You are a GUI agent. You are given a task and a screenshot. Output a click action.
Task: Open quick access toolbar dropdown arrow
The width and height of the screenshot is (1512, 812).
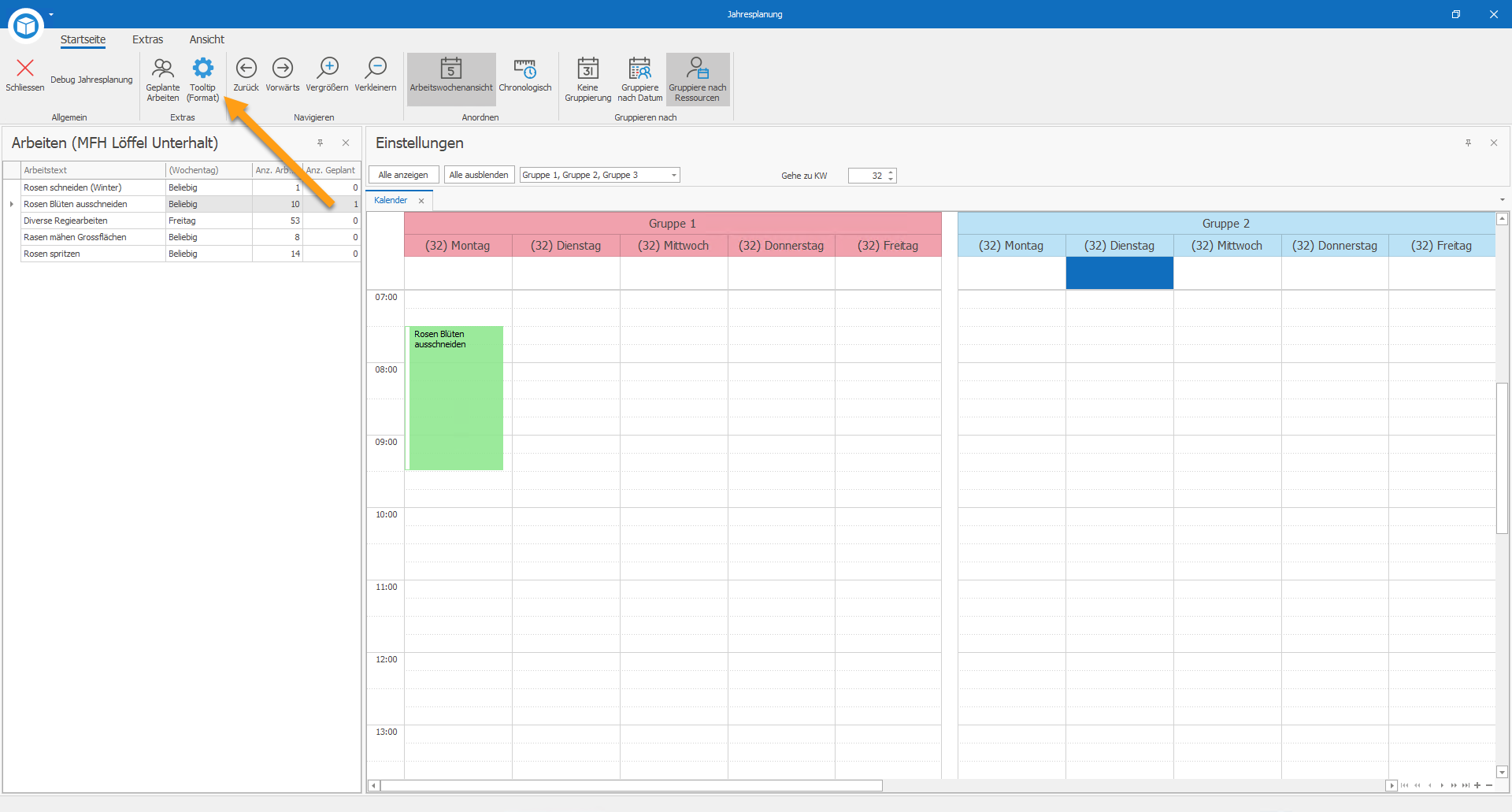click(x=51, y=14)
